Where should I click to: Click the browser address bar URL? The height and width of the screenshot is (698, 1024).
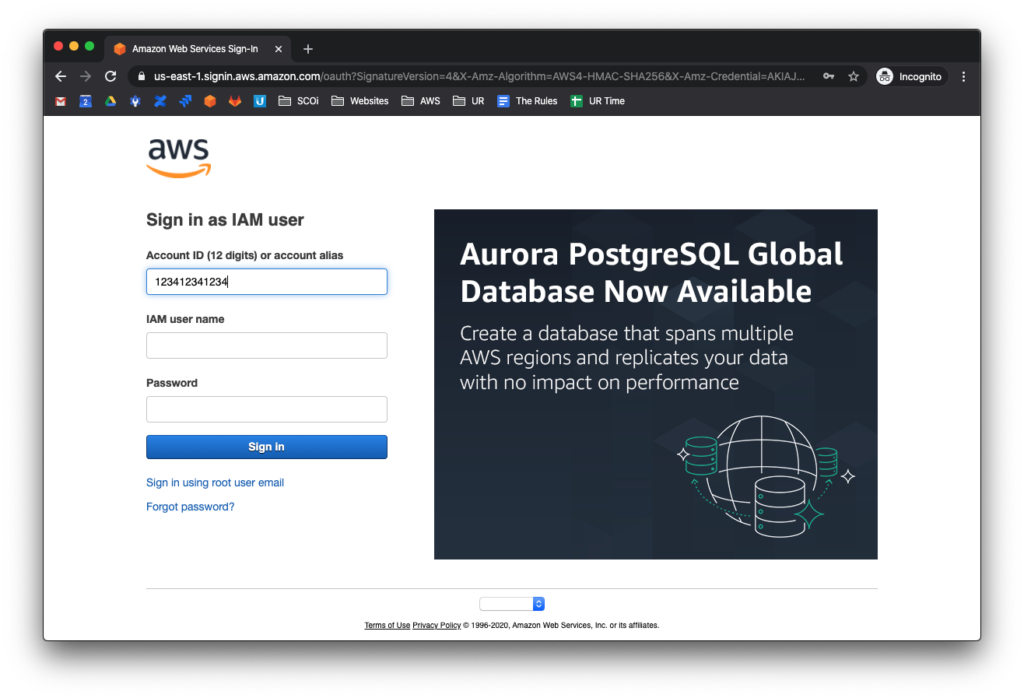point(479,76)
